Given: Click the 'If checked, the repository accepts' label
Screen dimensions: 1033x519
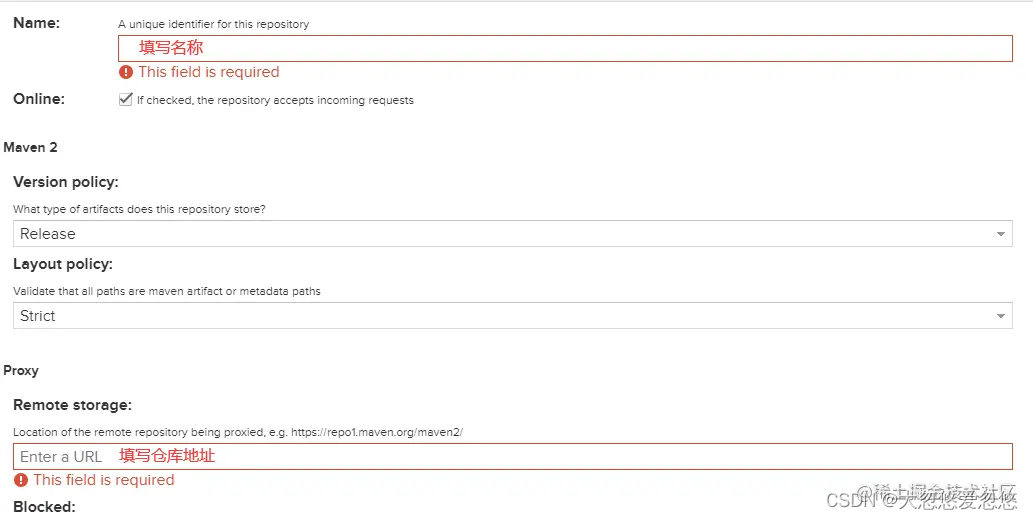Looking at the screenshot, I should click(275, 100).
